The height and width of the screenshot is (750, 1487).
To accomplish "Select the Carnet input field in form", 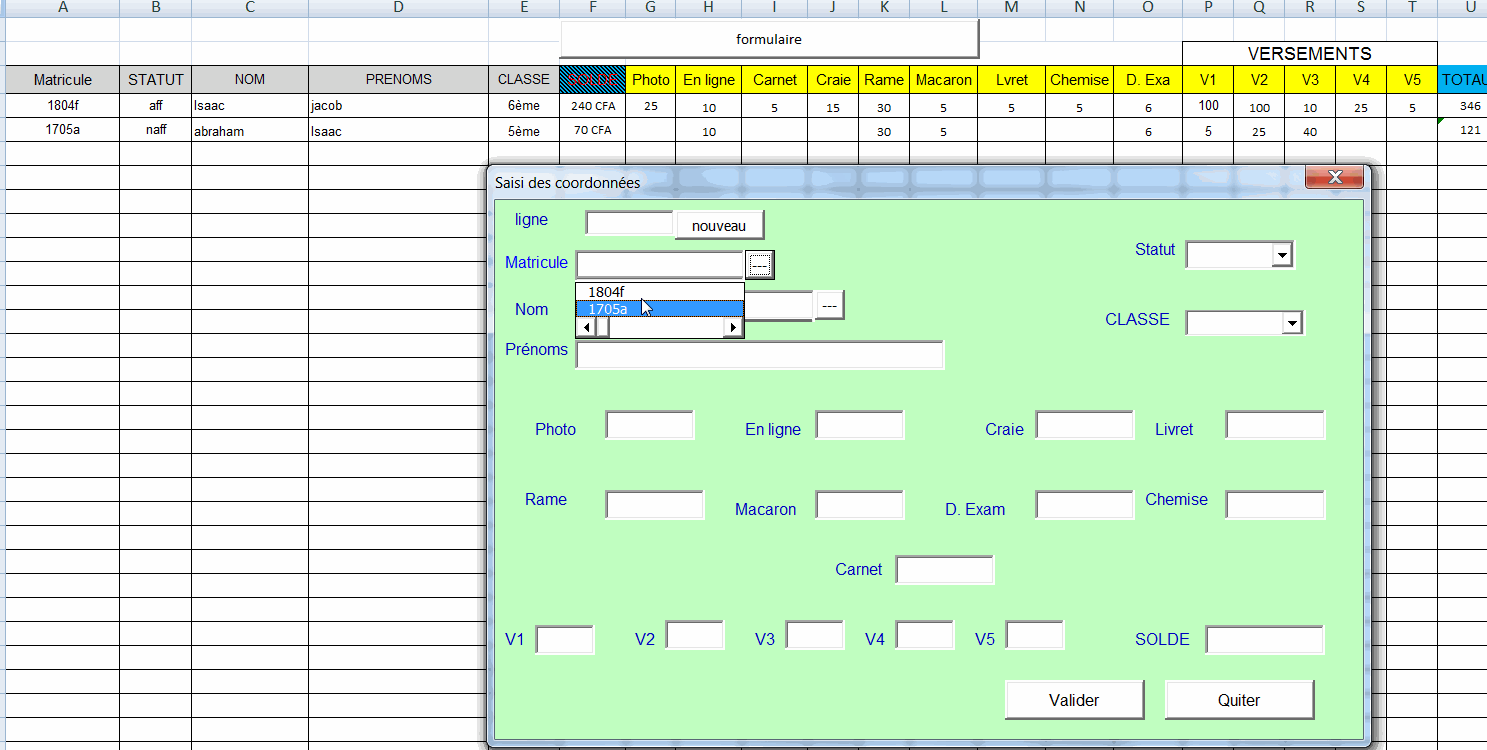I will pos(945,570).
